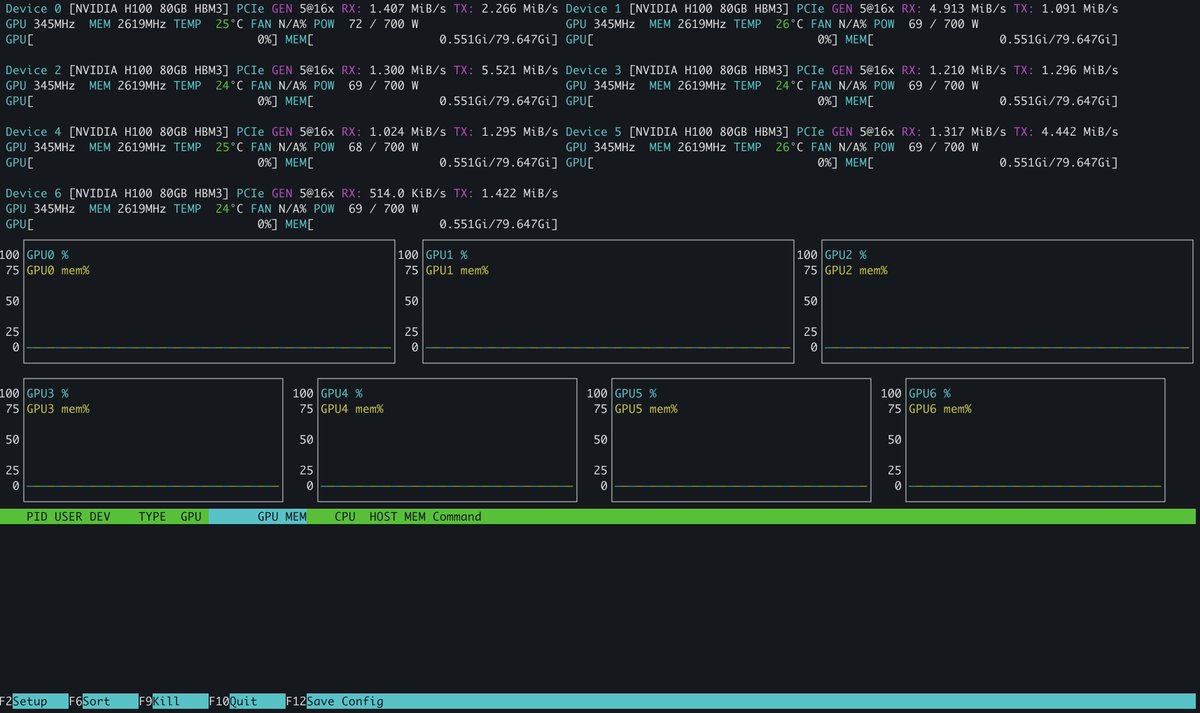Click Device 0 power '72 / 700 W'
Viewport: 1200px width, 713px height.
click(x=383, y=25)
